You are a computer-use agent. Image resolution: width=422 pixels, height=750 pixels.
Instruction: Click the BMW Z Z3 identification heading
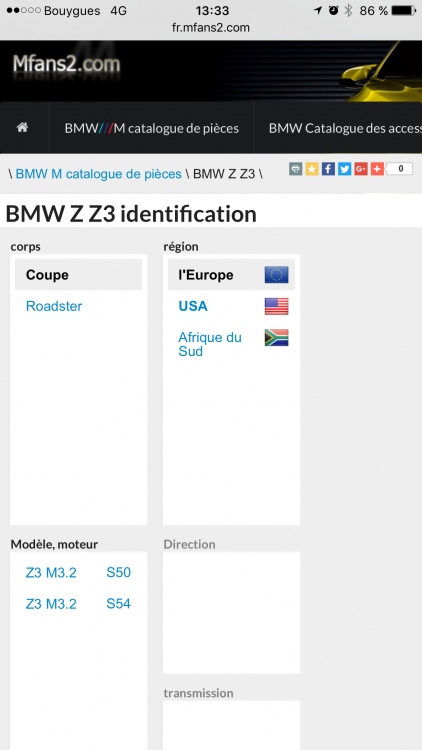coord(131,214)
